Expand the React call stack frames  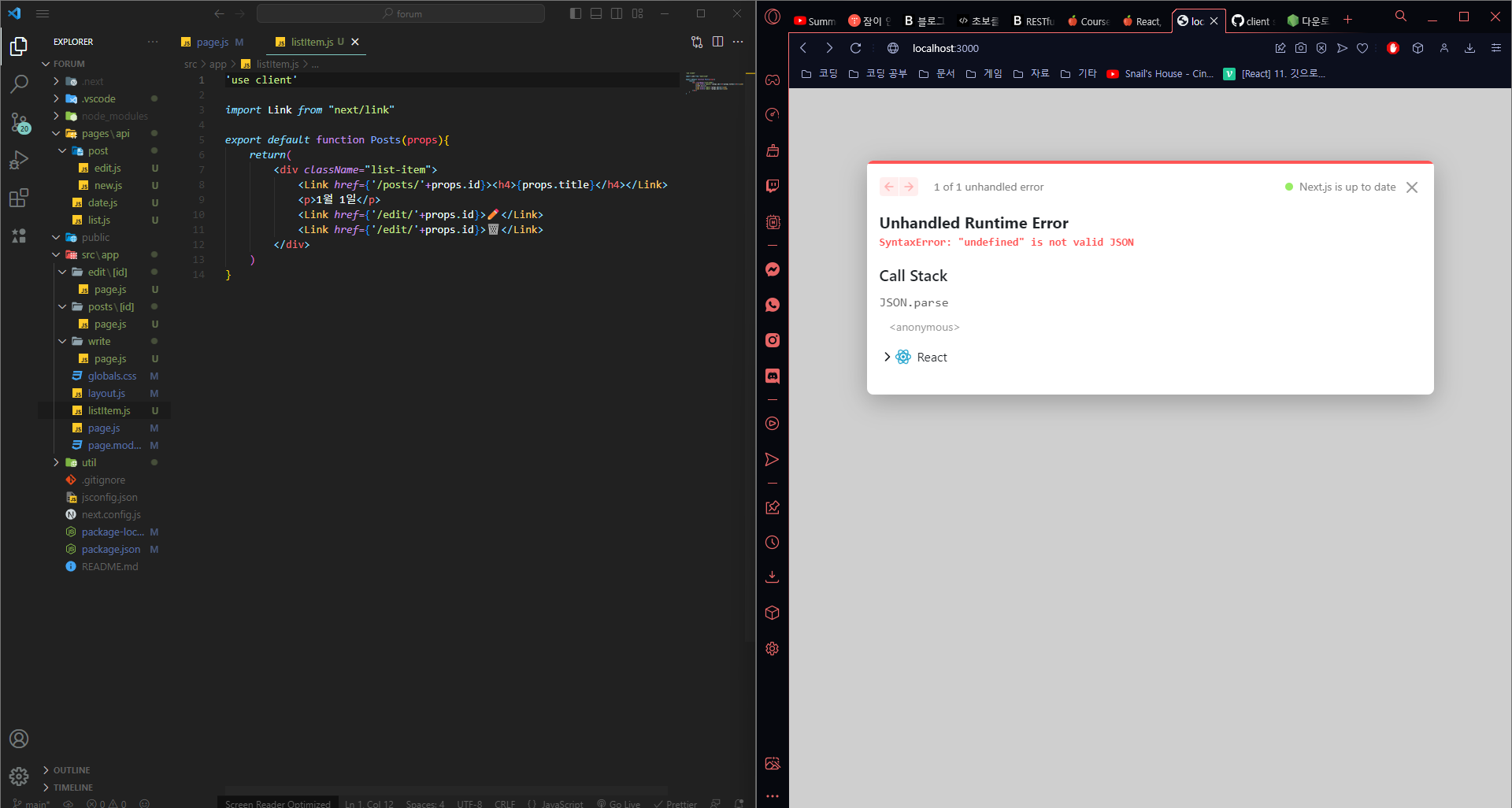(888, 357)
